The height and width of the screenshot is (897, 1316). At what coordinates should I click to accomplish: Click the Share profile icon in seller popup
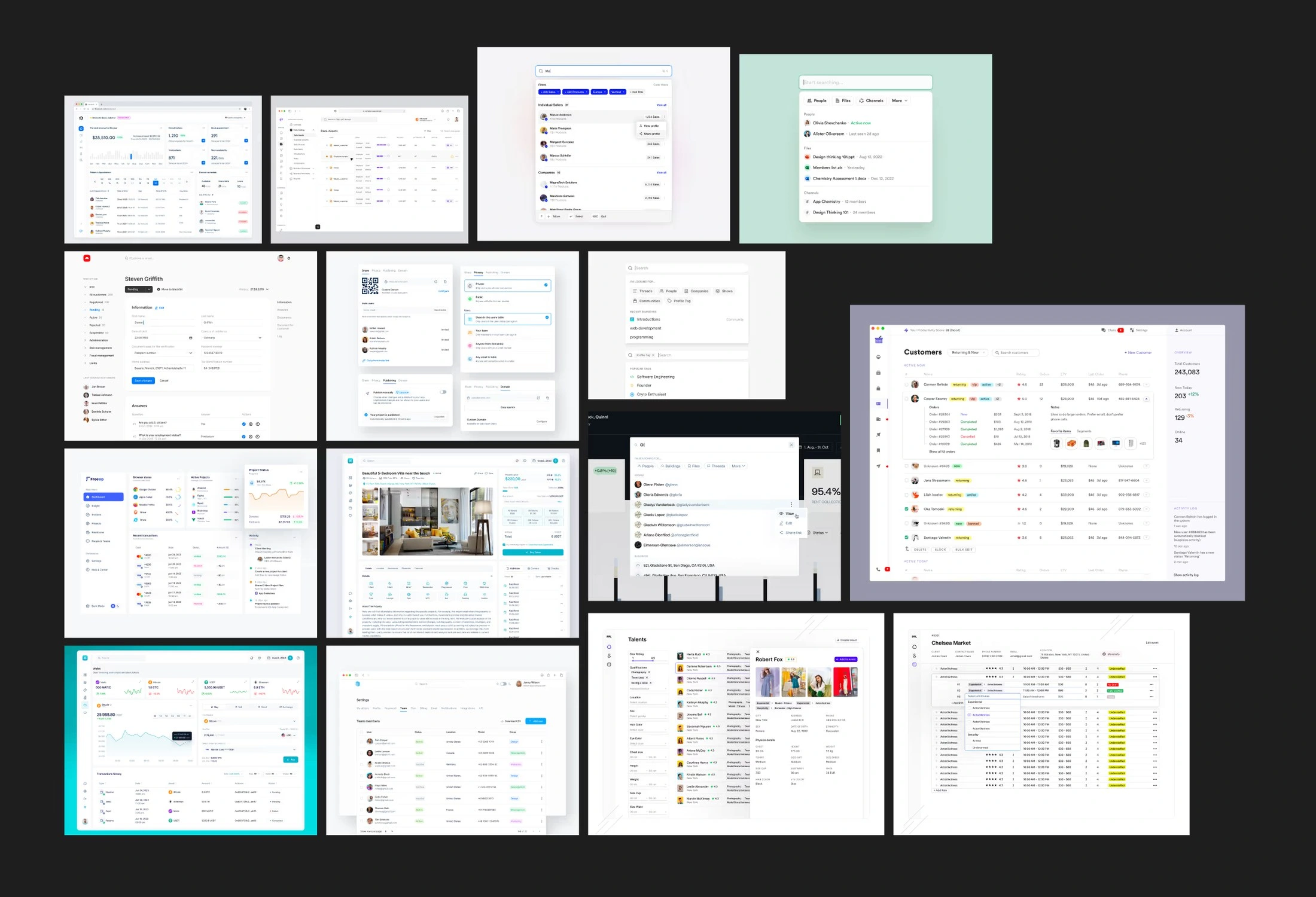(x=641, y=134)
